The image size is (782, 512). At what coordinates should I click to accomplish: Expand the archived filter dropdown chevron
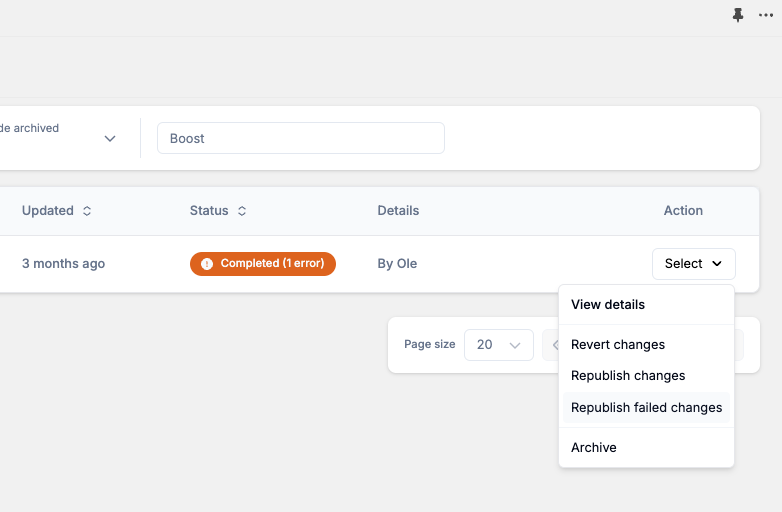pyautogui.click(x=110, y=139)
